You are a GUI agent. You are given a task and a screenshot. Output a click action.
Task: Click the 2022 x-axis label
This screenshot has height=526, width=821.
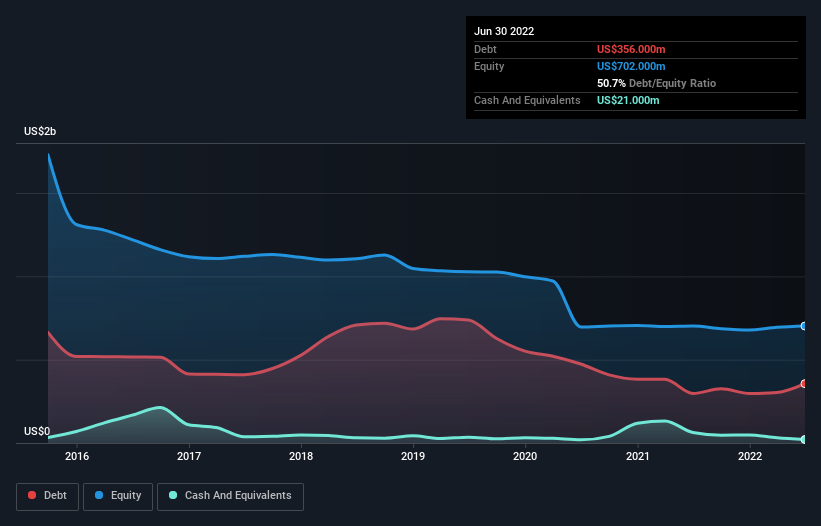coord(750,456)
